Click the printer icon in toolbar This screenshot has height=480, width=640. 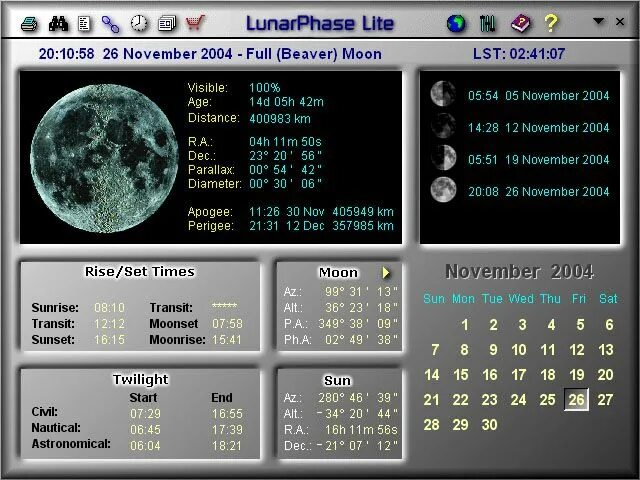[x=29, y=24]
